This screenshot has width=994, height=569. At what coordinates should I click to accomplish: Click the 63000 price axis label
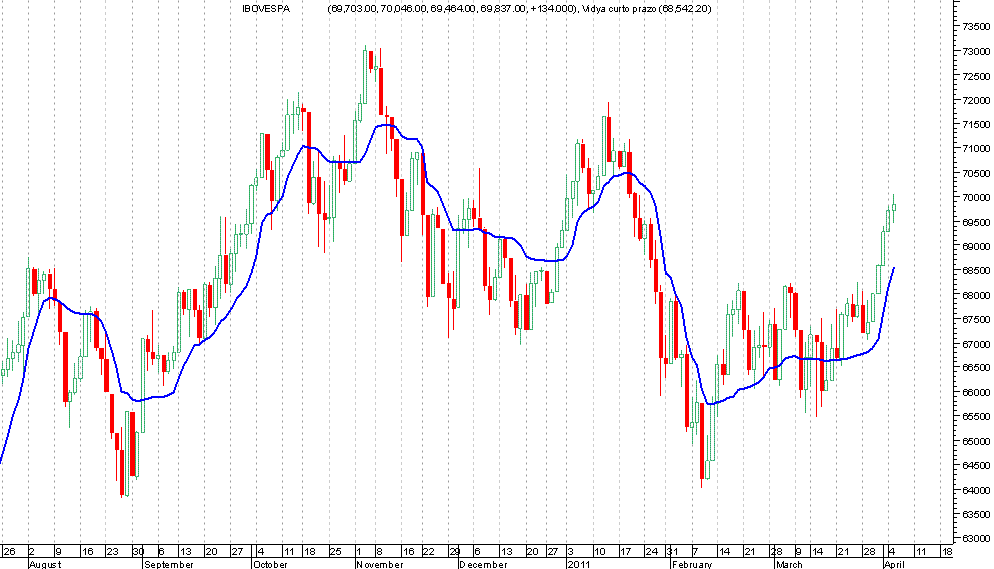(970, 539)
